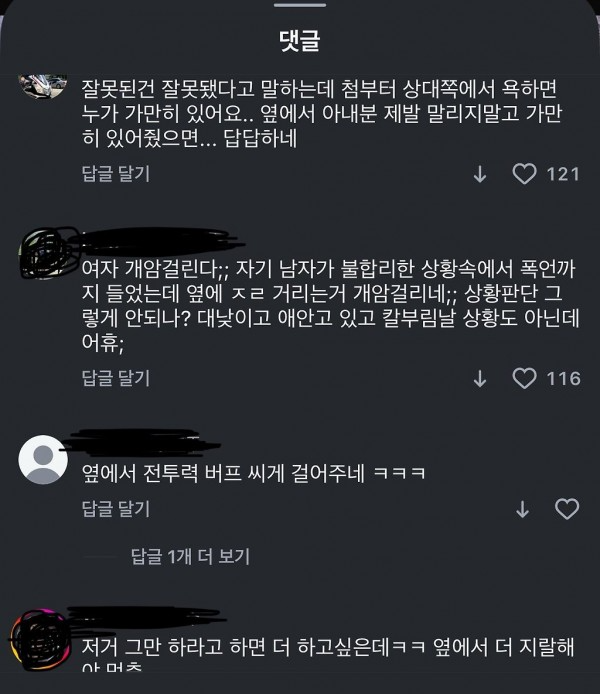Open the top commenter's profile picture
Image resolution: width=600 pixels, height=694 pixels.
point(43,86)
